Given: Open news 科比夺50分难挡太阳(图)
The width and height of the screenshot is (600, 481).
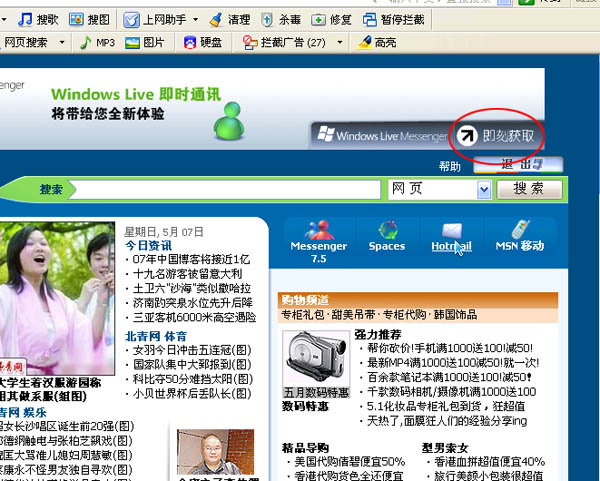Looking at the screenshot, I should [193, 379].
